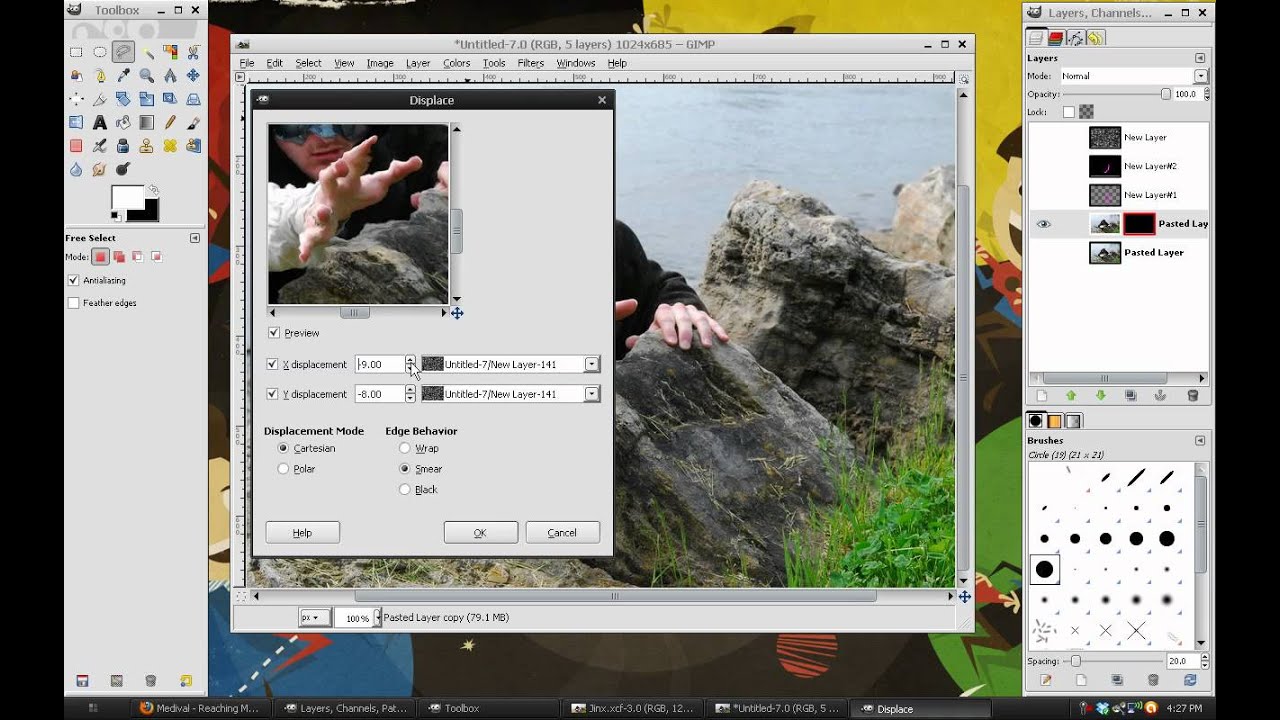Toggle the X displacement checkbox
Screen dimensions: 1280x720
click(x=273, y=364)
